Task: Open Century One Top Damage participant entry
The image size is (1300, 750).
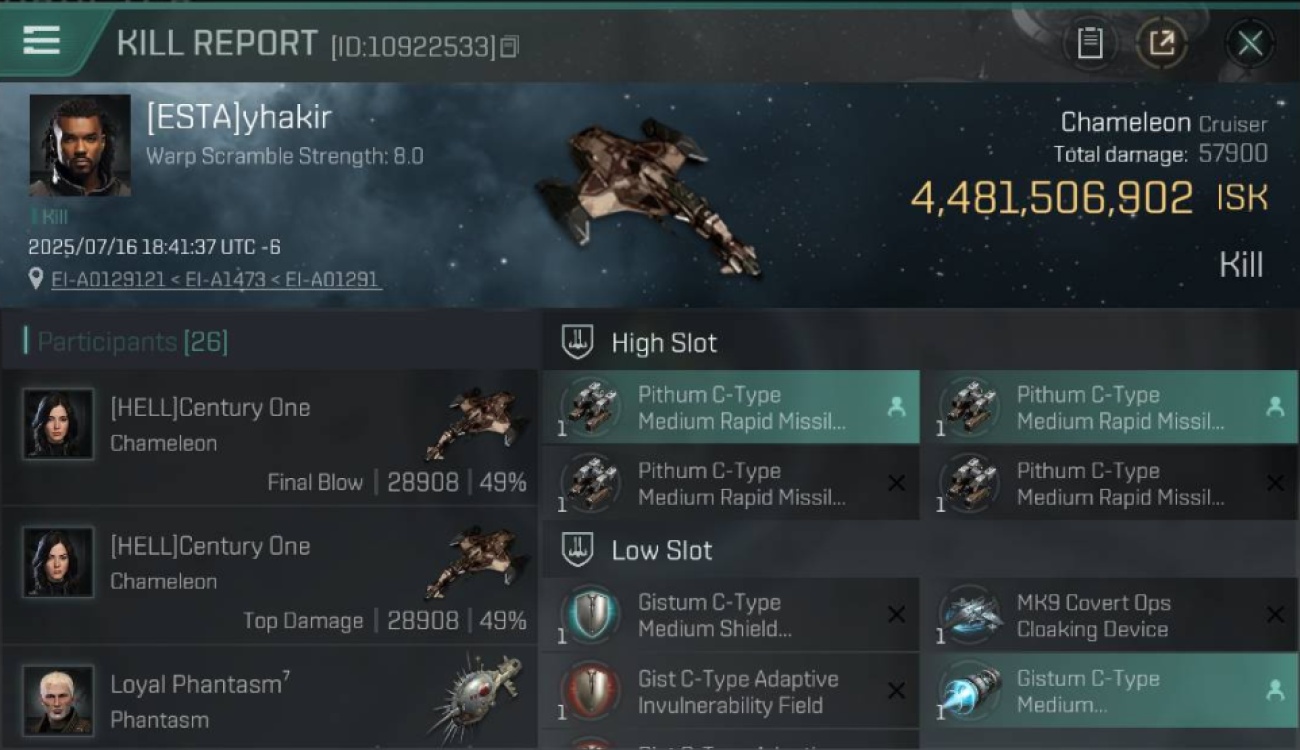Action: pos(270,576)
